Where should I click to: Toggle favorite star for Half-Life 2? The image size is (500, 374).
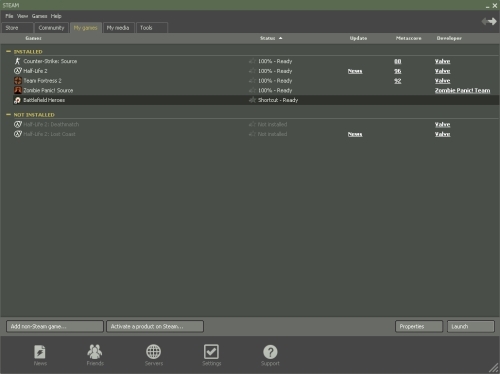[252, 71]
